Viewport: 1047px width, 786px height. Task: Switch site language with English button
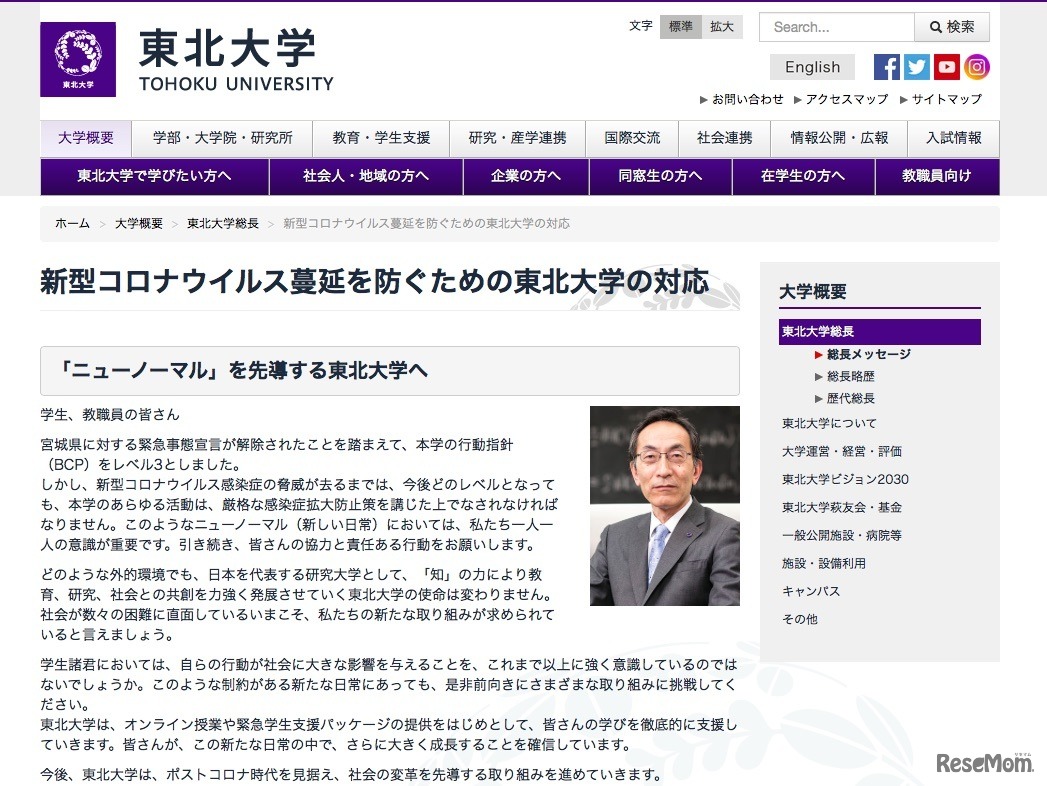(812, 67)
